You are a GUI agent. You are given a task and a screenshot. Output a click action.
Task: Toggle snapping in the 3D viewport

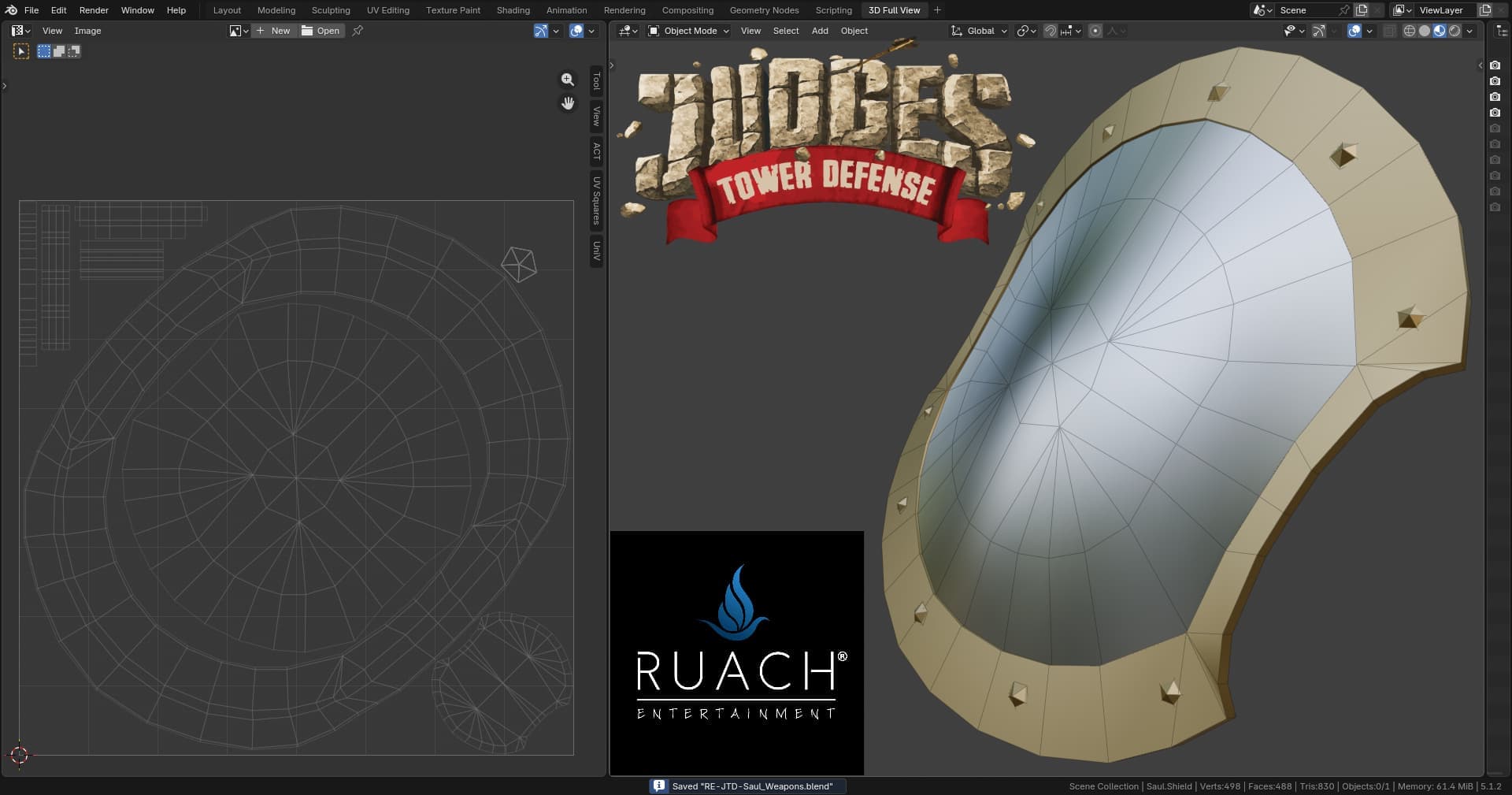(x=1051, y=31)
